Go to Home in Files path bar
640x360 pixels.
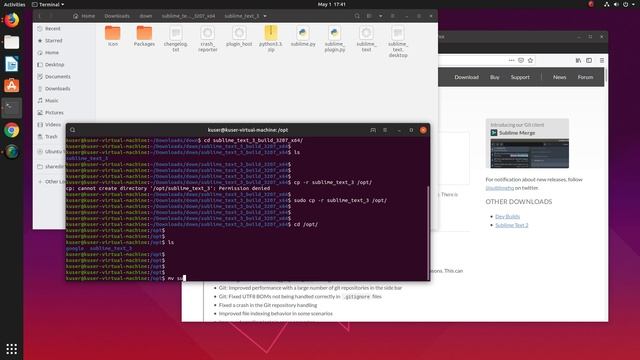84,16
